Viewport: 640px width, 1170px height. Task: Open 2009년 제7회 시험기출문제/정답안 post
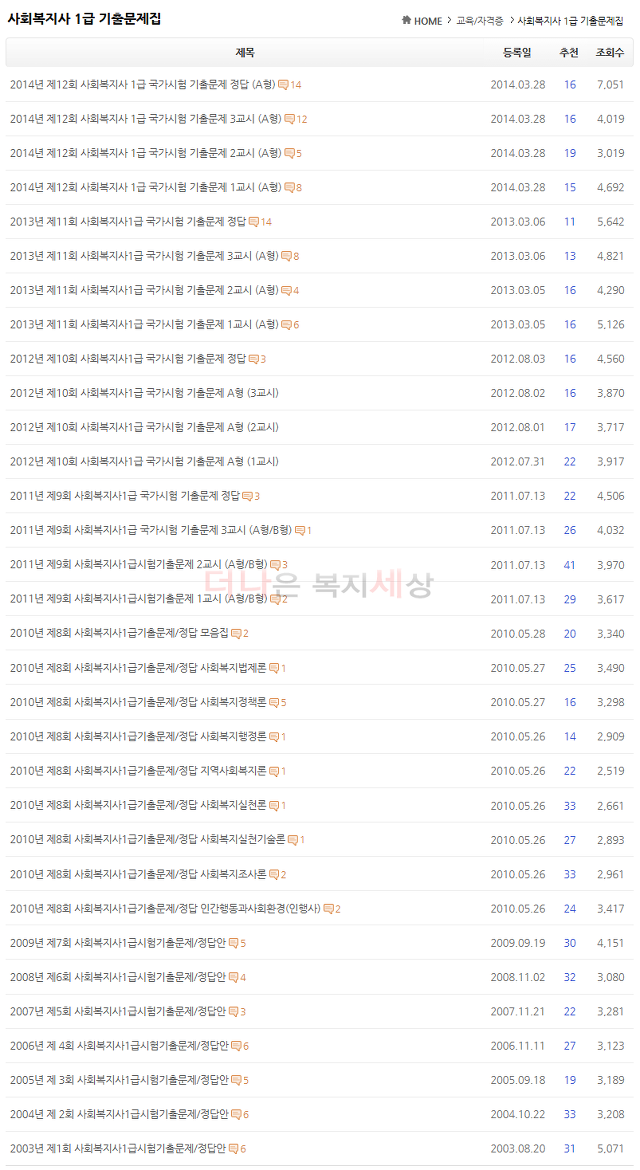[x=118, y=942]
